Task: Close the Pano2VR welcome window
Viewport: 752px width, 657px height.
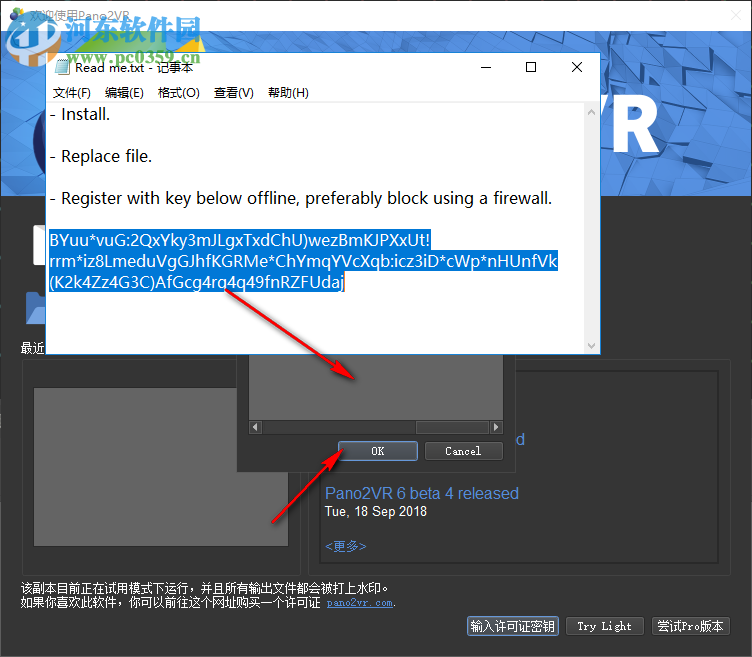Action: pos(736,15)
